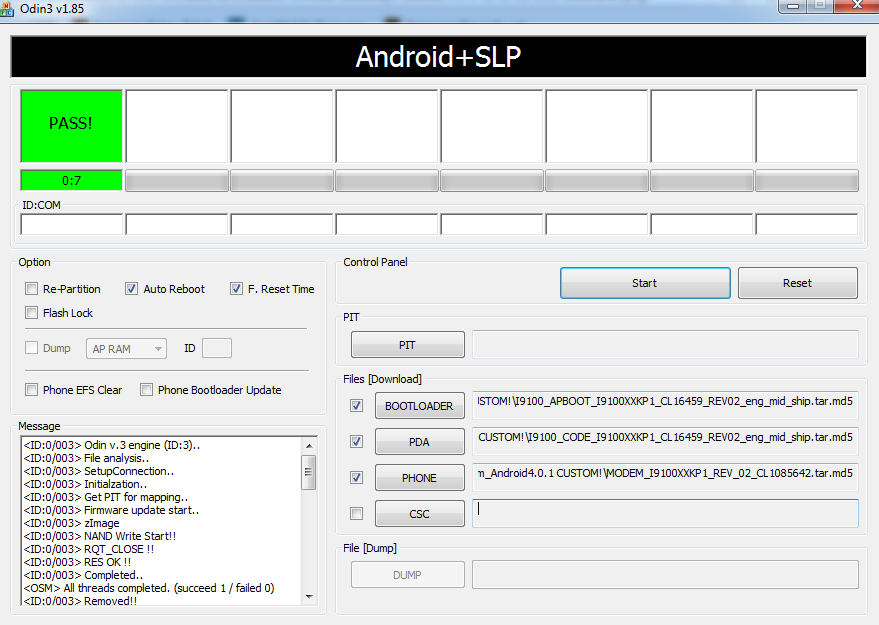Uncheck the PHONE file checkbox
Screen dimensions: 879x625
click(x=357, y=478)
